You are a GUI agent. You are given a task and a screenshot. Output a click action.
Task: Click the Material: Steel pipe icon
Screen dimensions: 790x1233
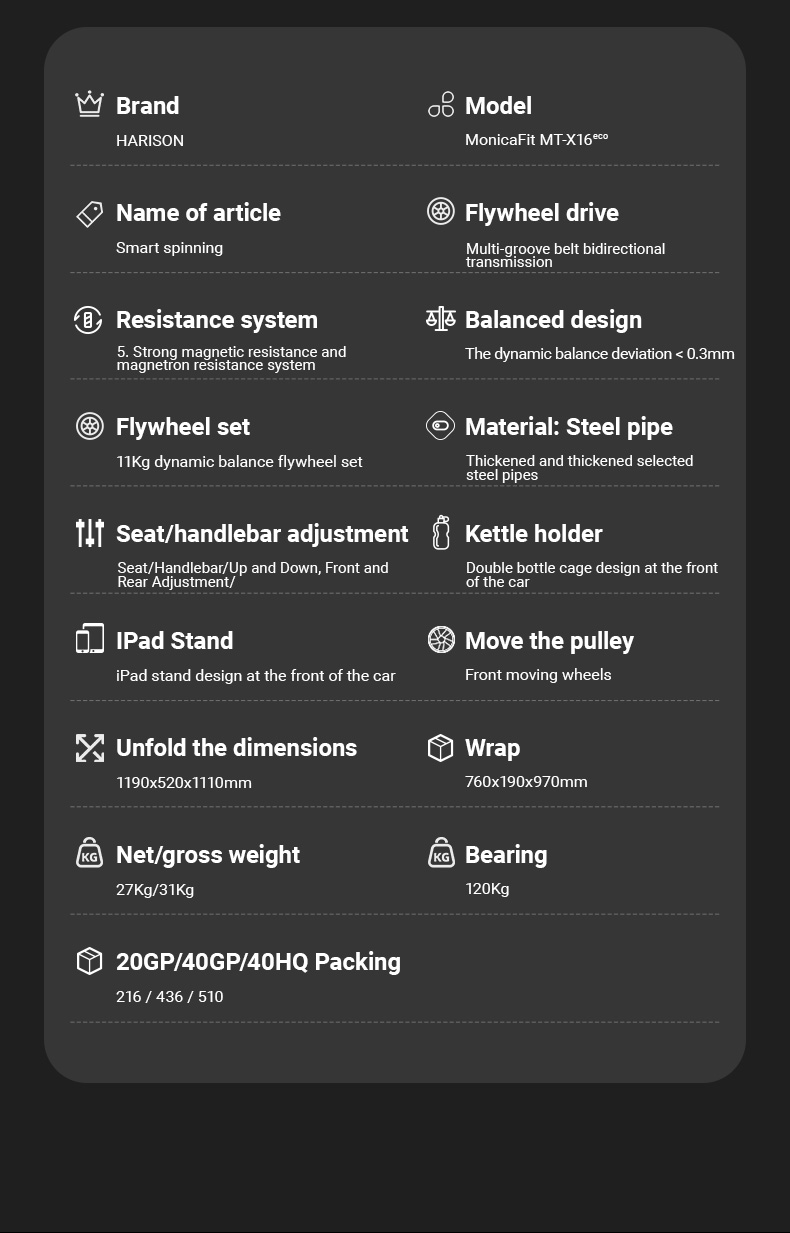441,426
